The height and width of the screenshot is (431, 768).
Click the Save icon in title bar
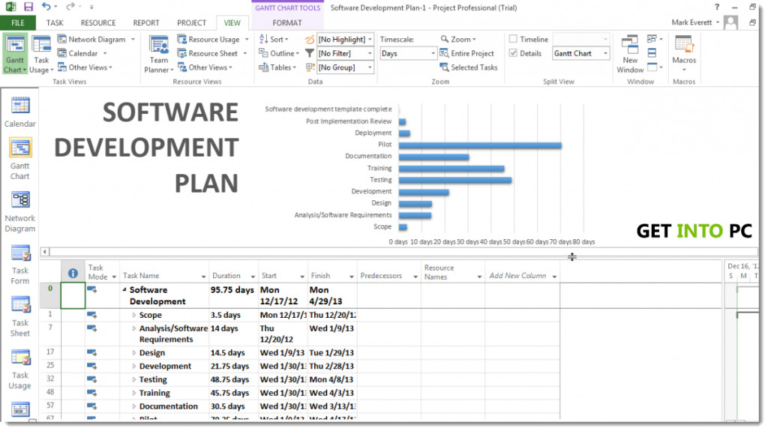click(x=28, y=7)
